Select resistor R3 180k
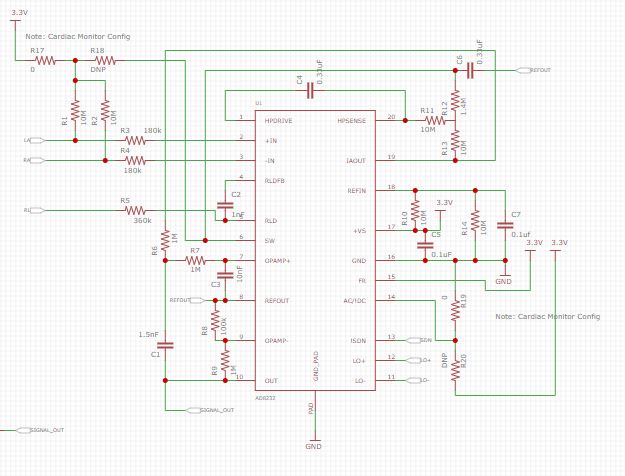This screenshot has height=476, width=625. point(136,140)
